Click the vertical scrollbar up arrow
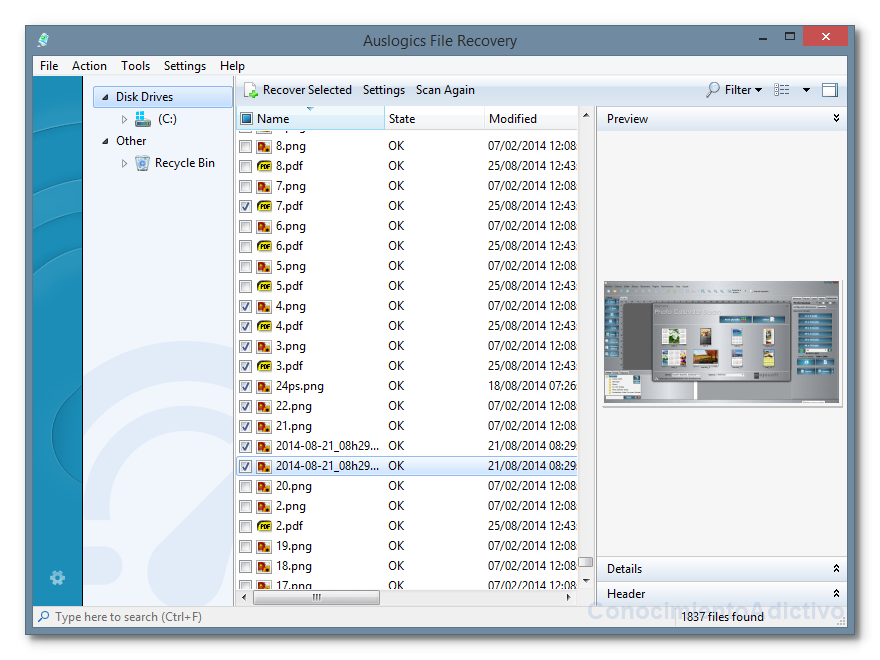Viewport: 880px width, 660px height. click(586, 116)
